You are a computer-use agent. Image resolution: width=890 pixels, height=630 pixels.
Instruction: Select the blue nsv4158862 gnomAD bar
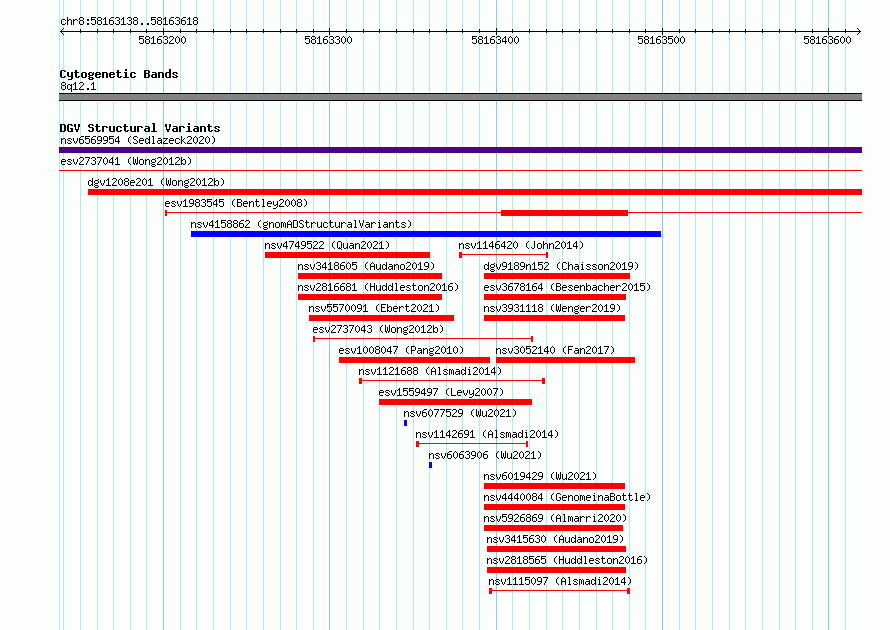[x=426, y=234]
